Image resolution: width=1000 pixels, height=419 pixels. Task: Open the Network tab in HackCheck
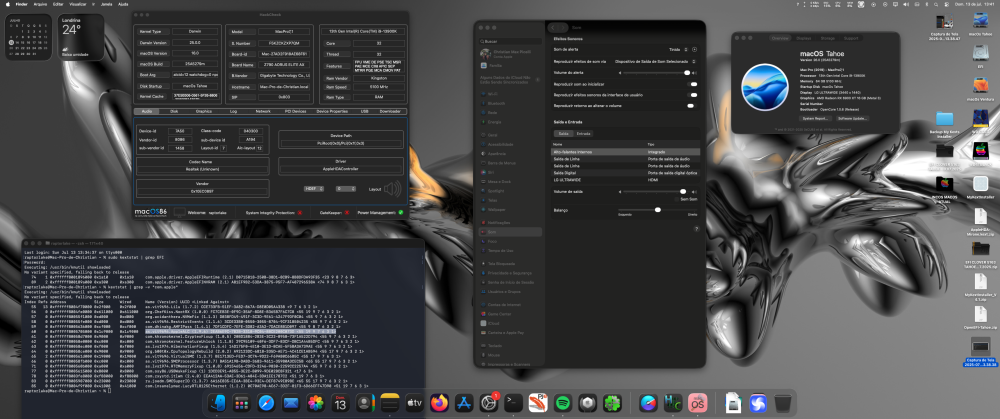[263, 111]
